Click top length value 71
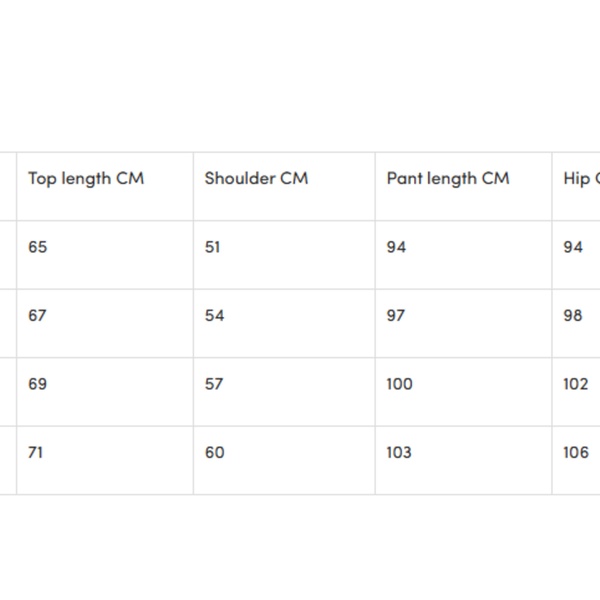The height and width of the screenshot is (600, 600). (36, 452)
